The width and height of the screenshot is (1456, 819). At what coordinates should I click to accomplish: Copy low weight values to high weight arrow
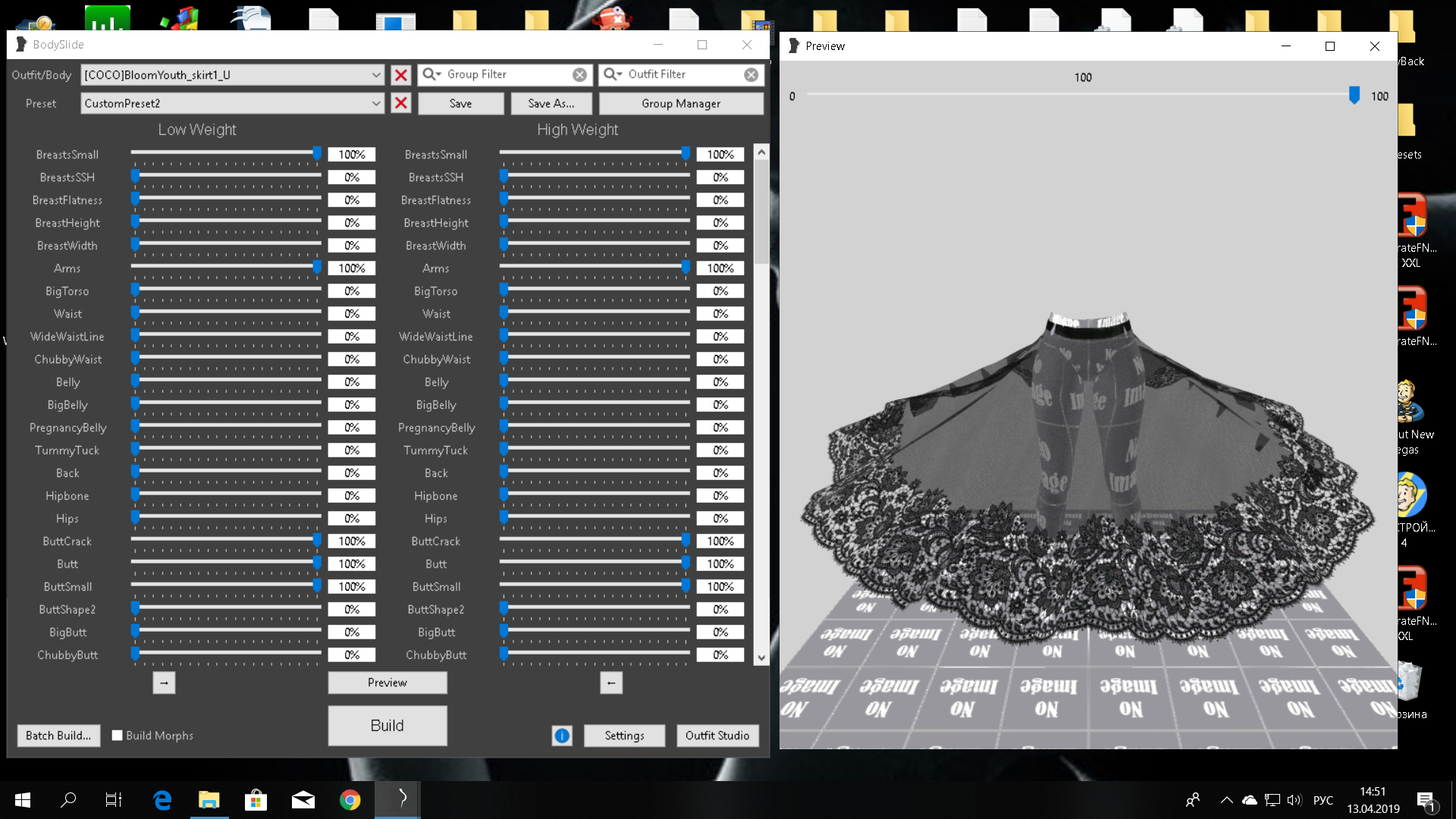point(164,682)
